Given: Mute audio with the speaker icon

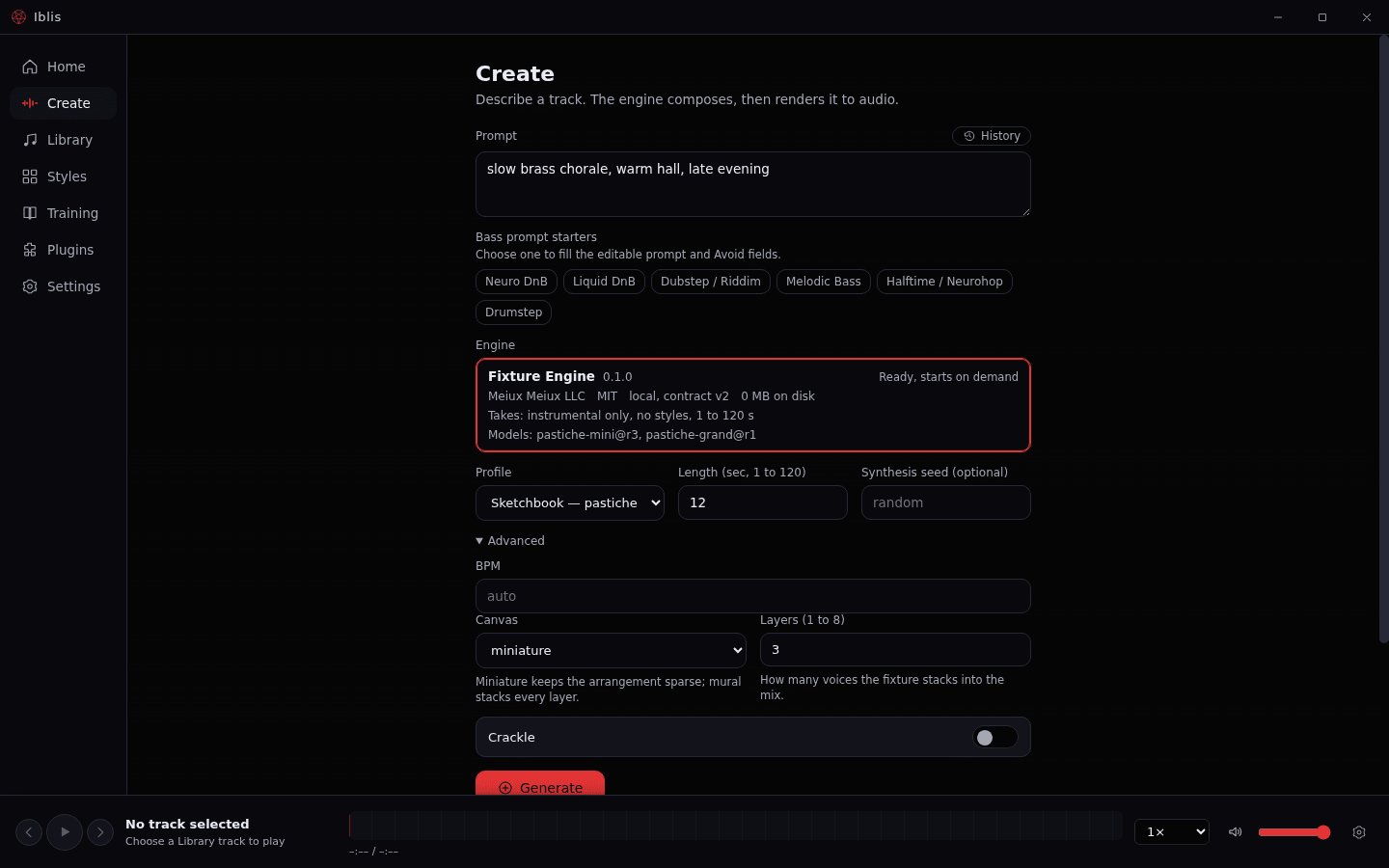Looking at the screenshot, I should click(x=1235, y=832).
